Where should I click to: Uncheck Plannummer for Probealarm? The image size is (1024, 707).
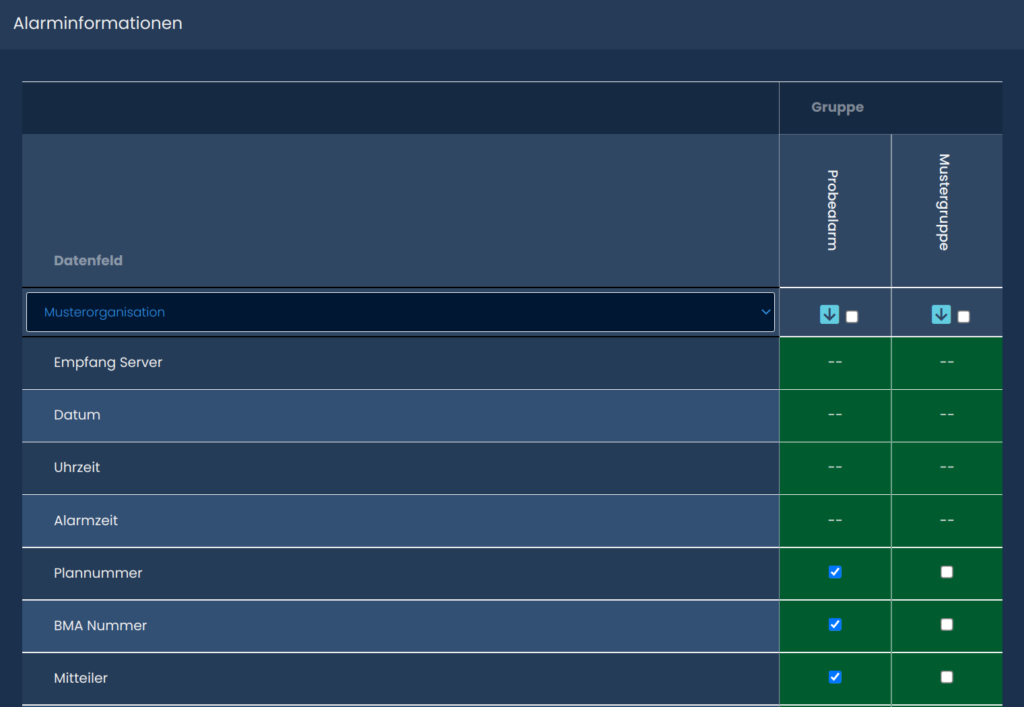835,572
